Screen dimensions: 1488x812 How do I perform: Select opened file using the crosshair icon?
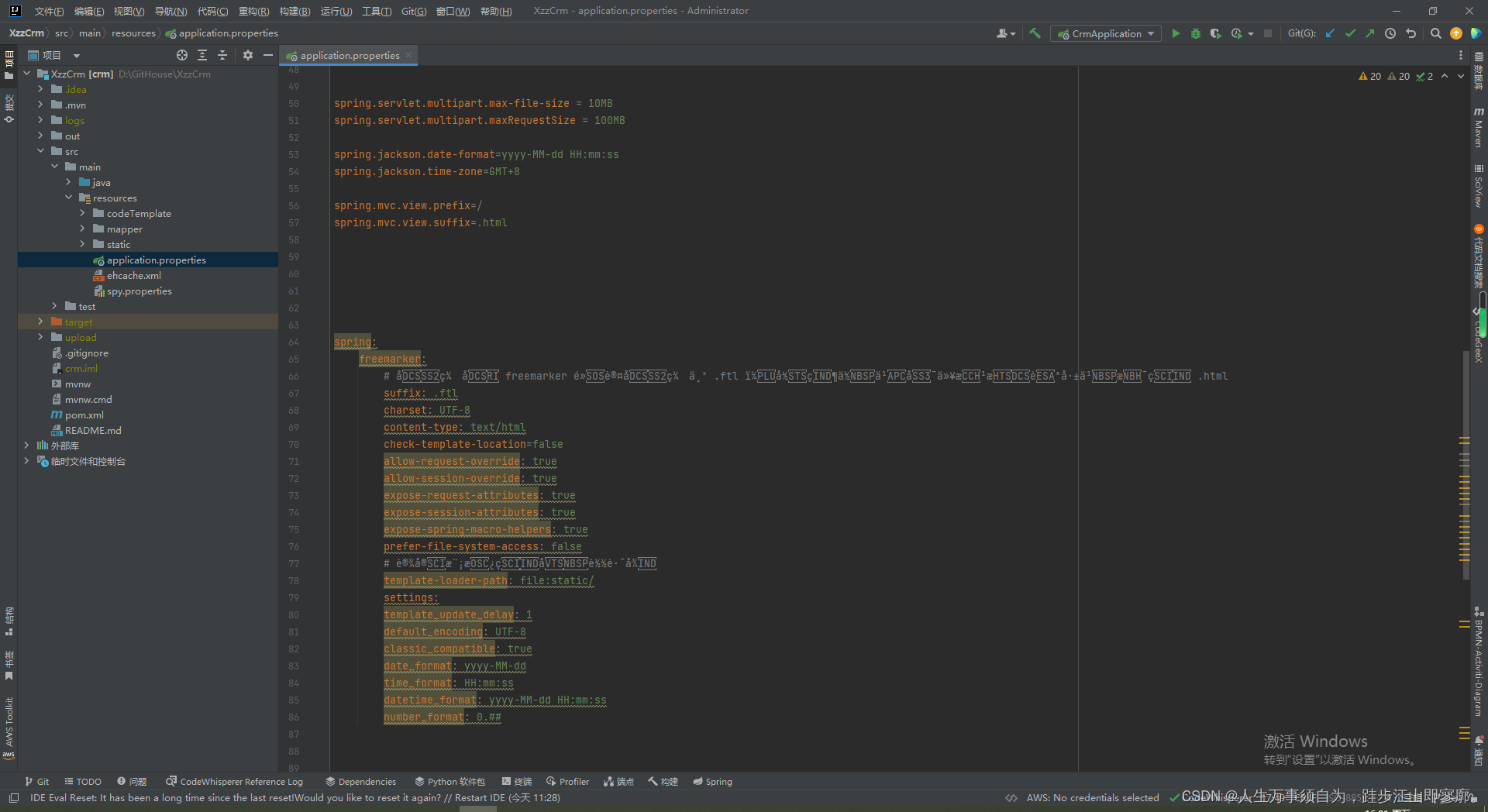tap(182, 55)
